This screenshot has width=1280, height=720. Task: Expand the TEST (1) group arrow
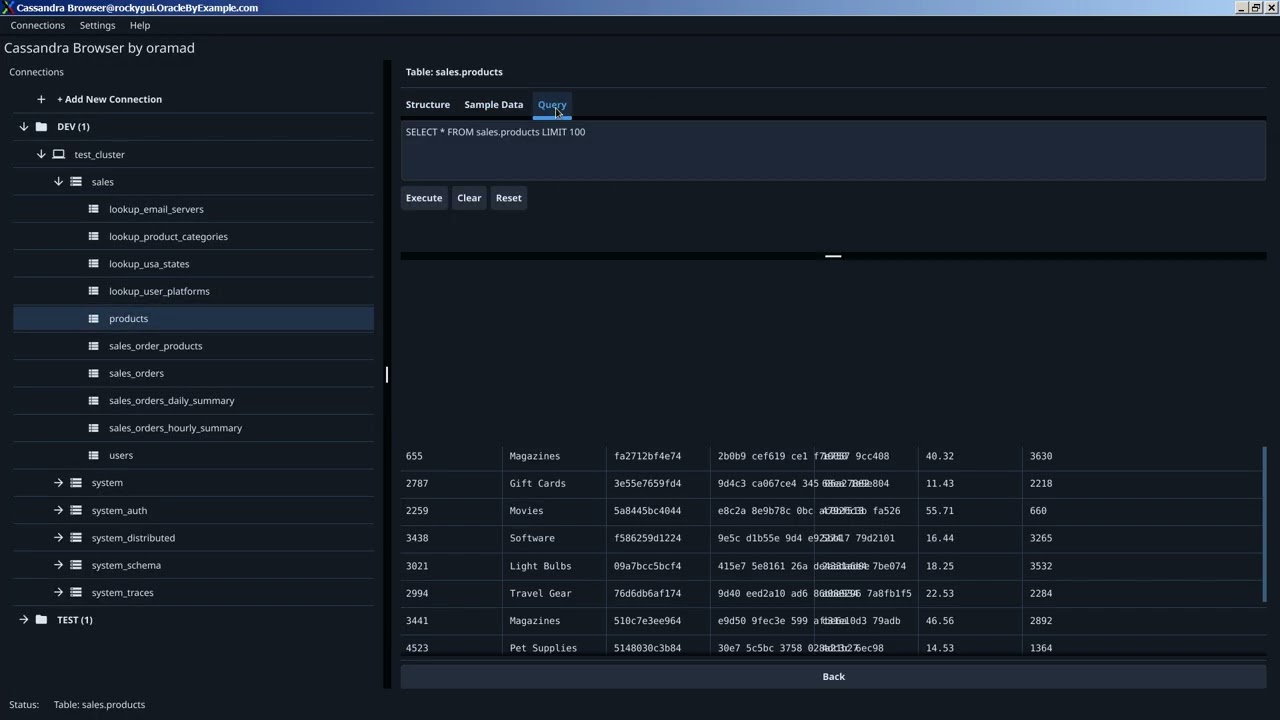click(24, 620)
